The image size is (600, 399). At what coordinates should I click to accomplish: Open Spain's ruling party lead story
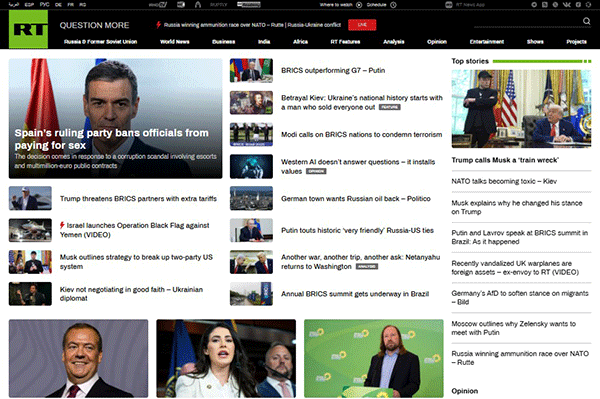[111, 139]
